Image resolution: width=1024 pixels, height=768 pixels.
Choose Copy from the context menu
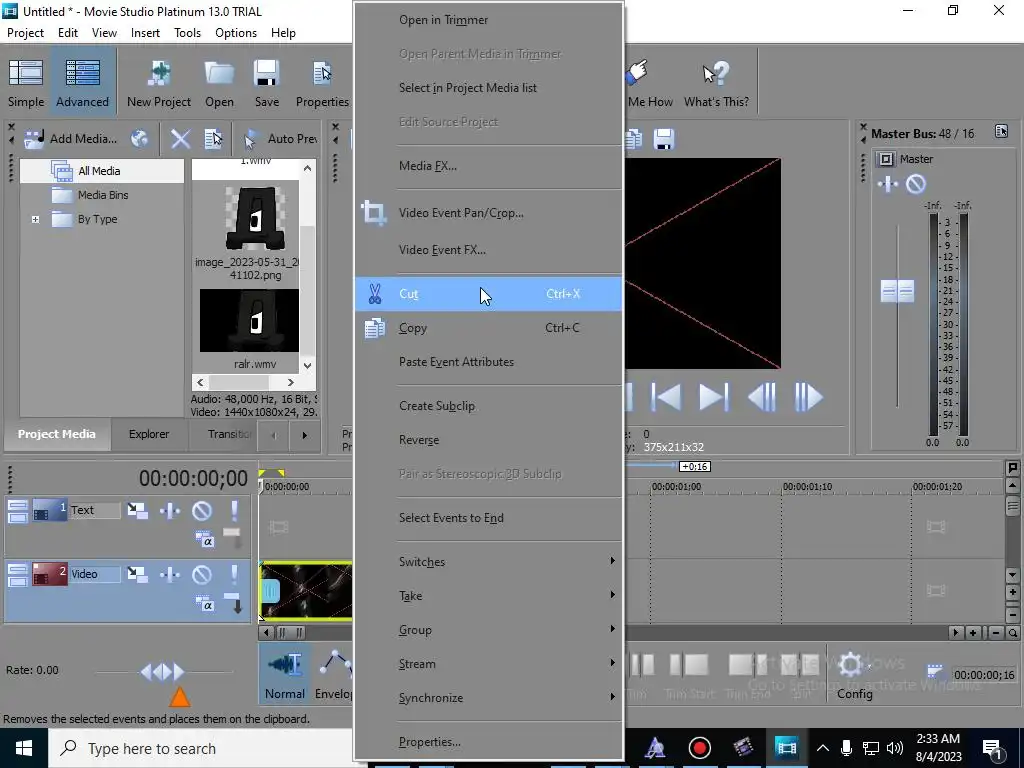click(x=488, y=328)
